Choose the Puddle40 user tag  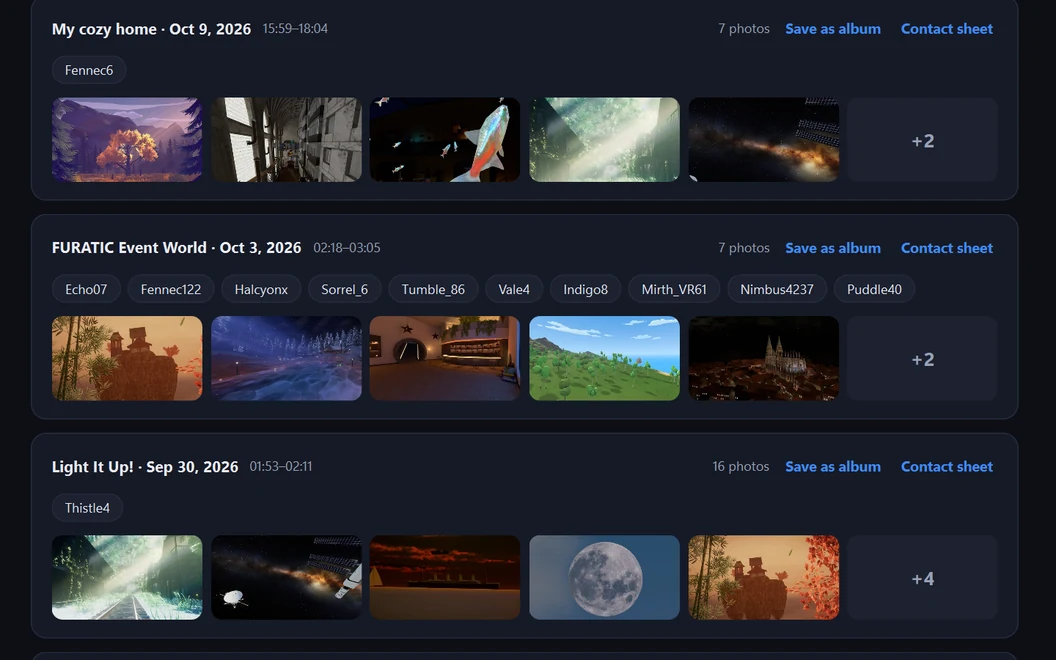coord(874,289)
